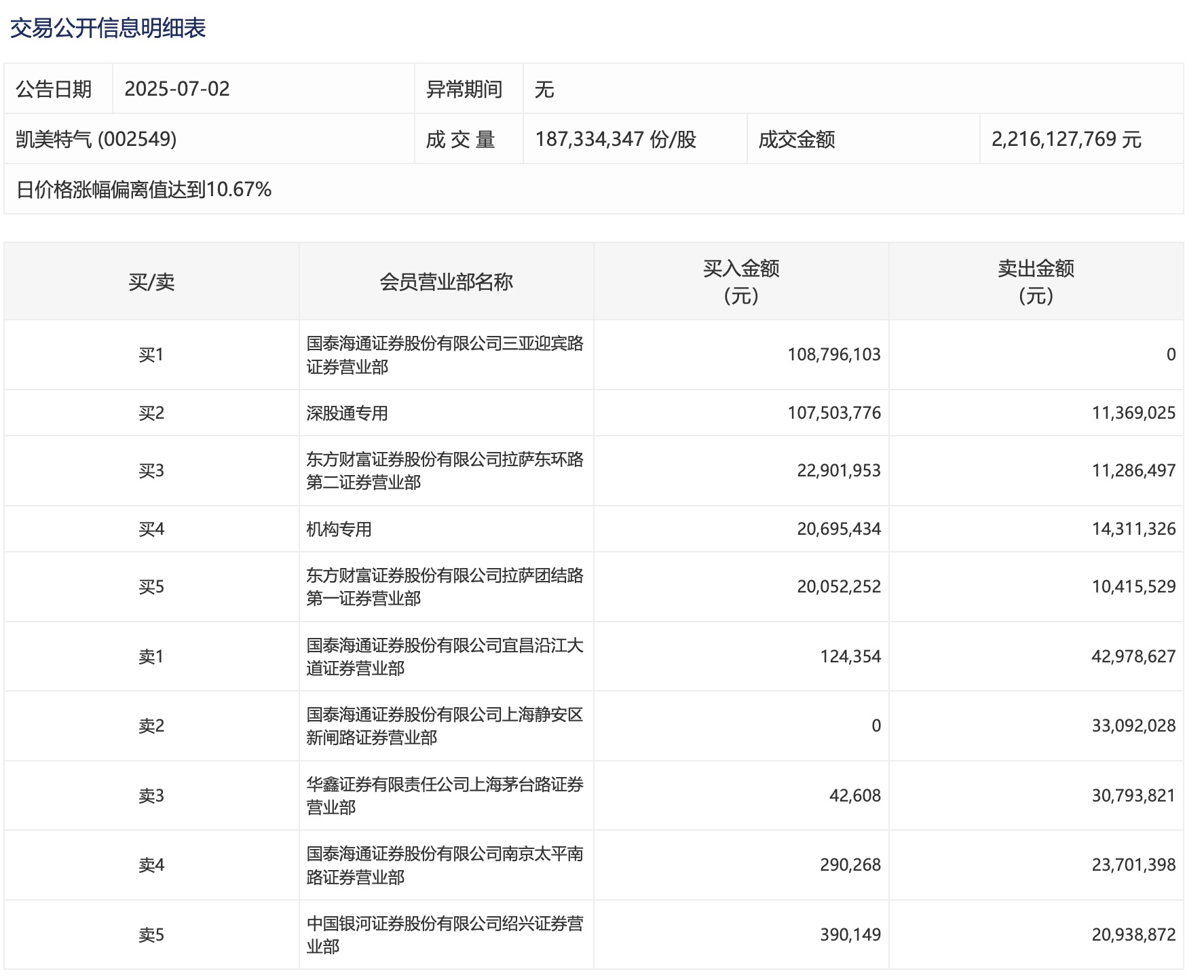The height and width of the screenshot is (980, 1204).
Task: Select the 机构专用 seat name
Action: pyautogui.click(x=339, y=529)
